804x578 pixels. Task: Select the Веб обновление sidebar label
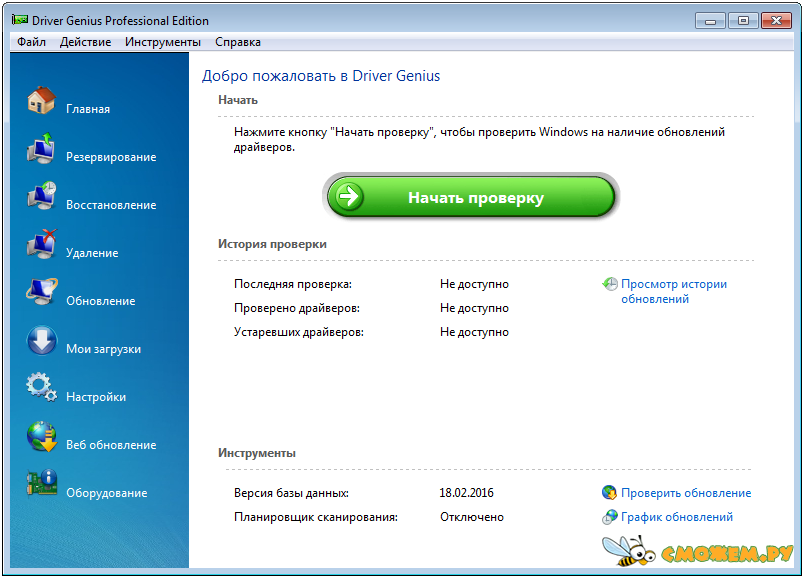[x=111, y=445]
